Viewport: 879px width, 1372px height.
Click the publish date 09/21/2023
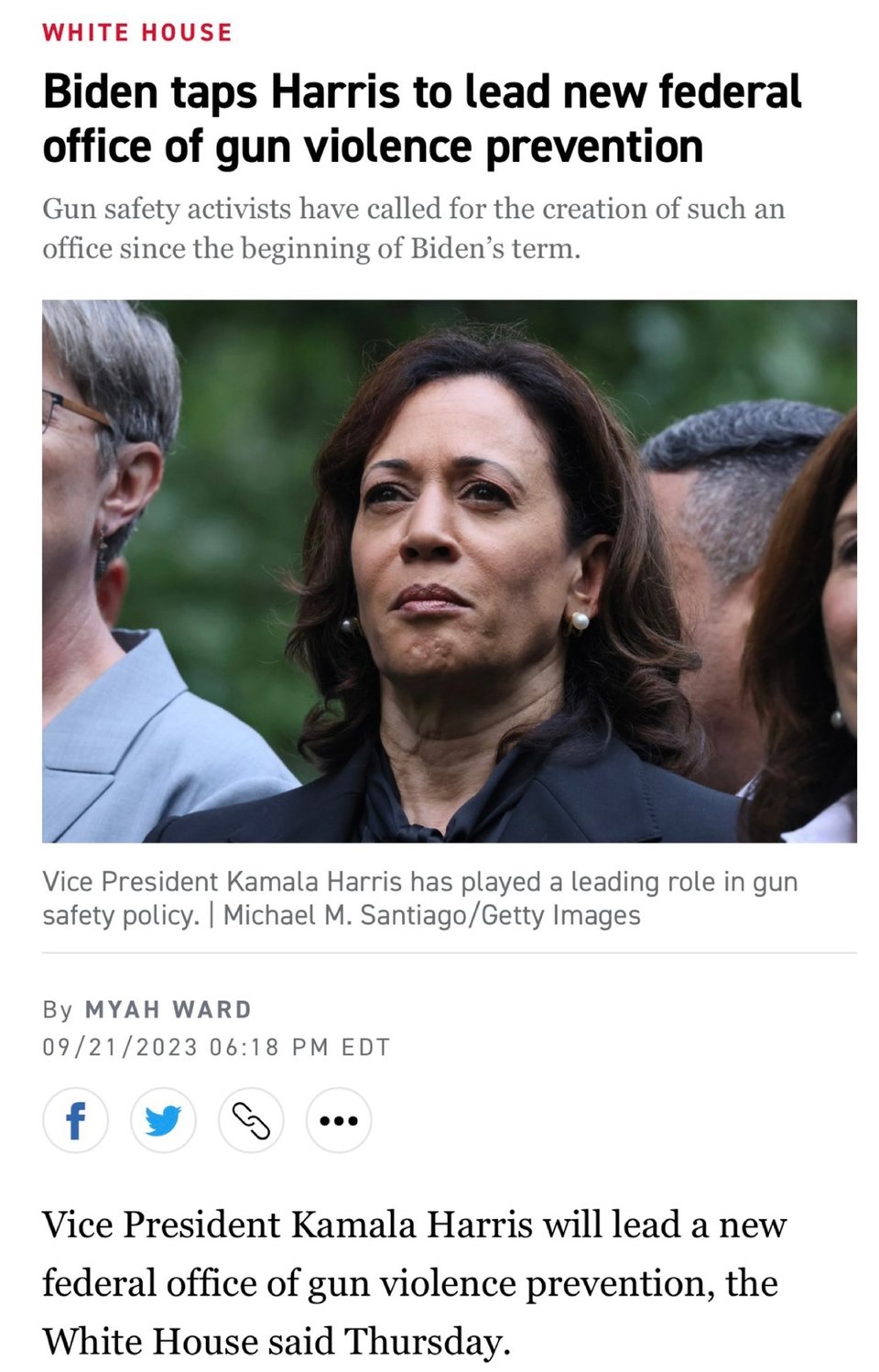120,1047
